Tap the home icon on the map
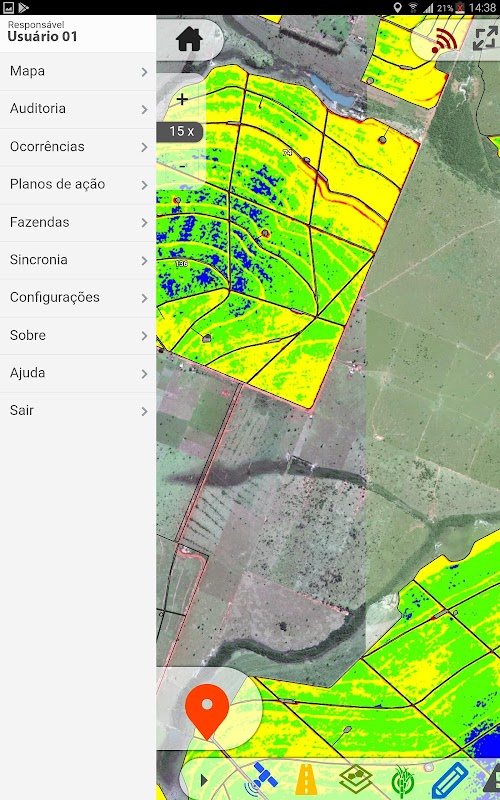This screenshot has width=500, height=800. pos(189,39)
